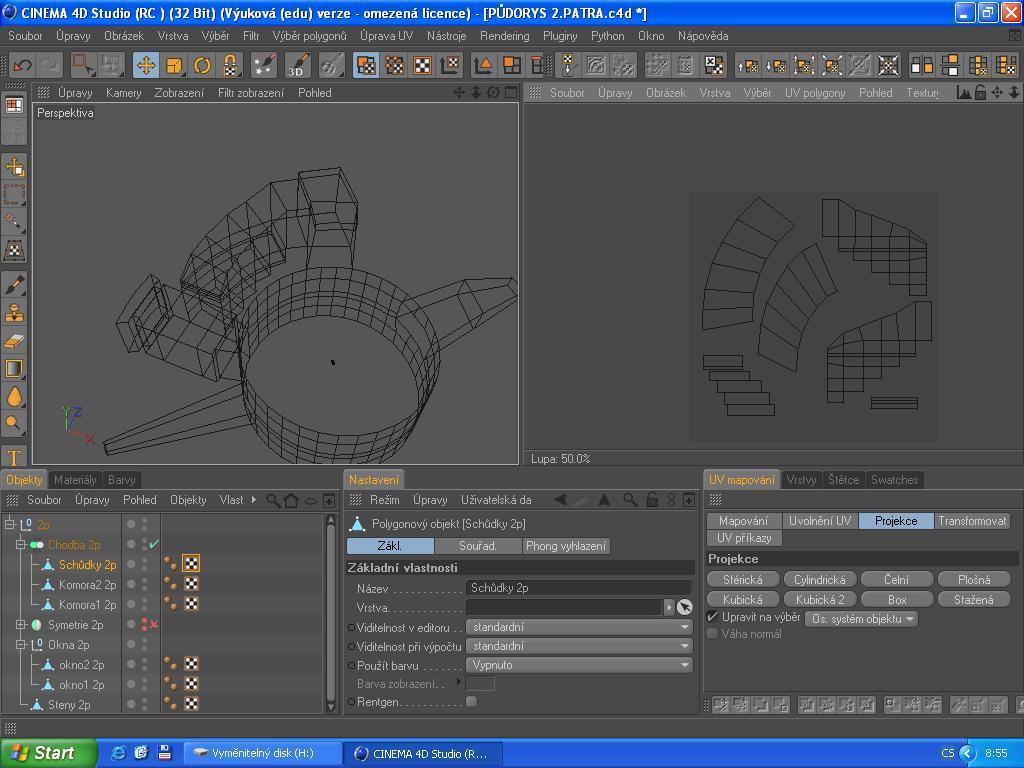This screenshot has height=768, width=1024.
Task: Open the Nápověda menu
Action: [703, 36]
